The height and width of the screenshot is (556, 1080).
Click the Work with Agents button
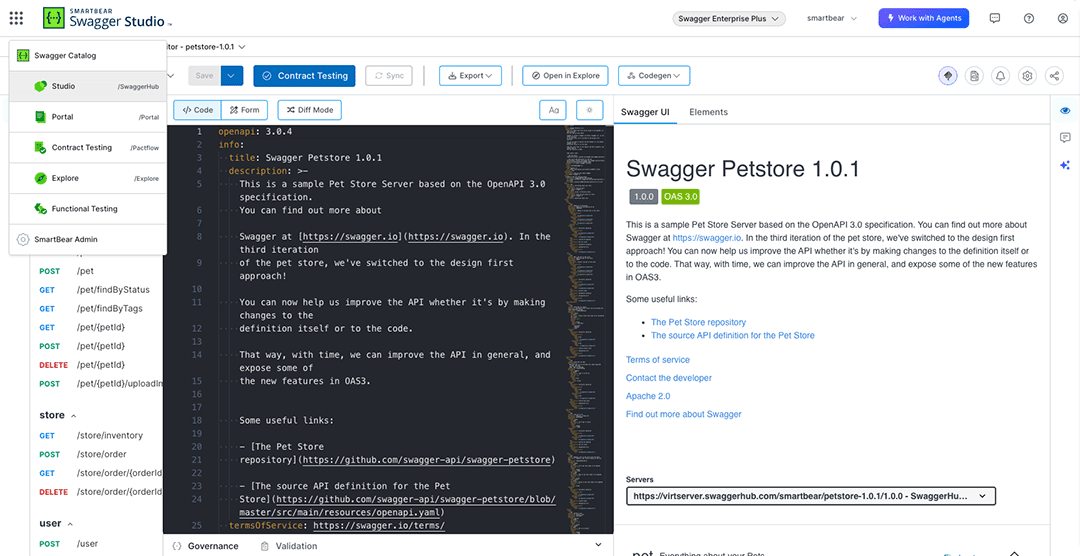coord(924,19)
